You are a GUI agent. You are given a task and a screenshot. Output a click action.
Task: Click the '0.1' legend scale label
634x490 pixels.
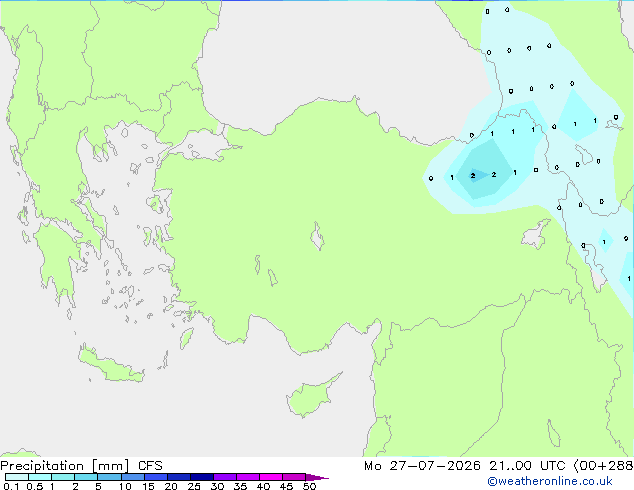pyautogui.click(x=11, y=486)
